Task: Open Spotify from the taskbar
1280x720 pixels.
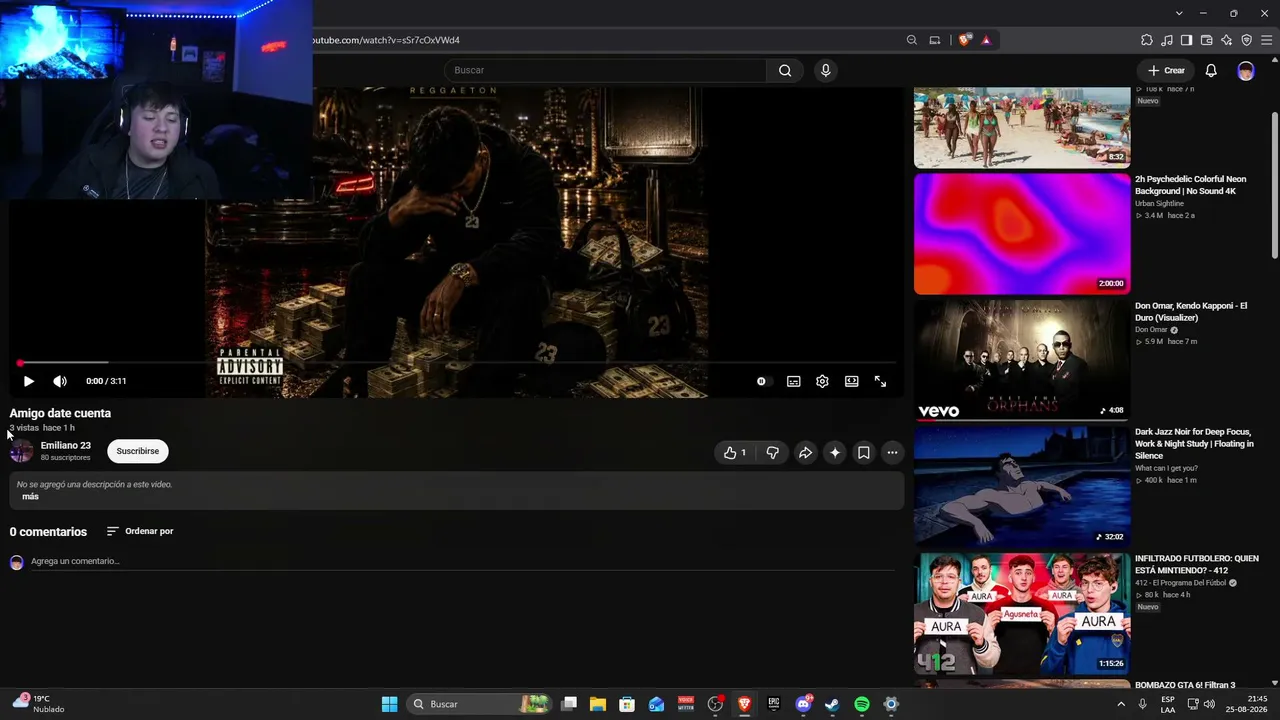Action: [x=862, y=704]
